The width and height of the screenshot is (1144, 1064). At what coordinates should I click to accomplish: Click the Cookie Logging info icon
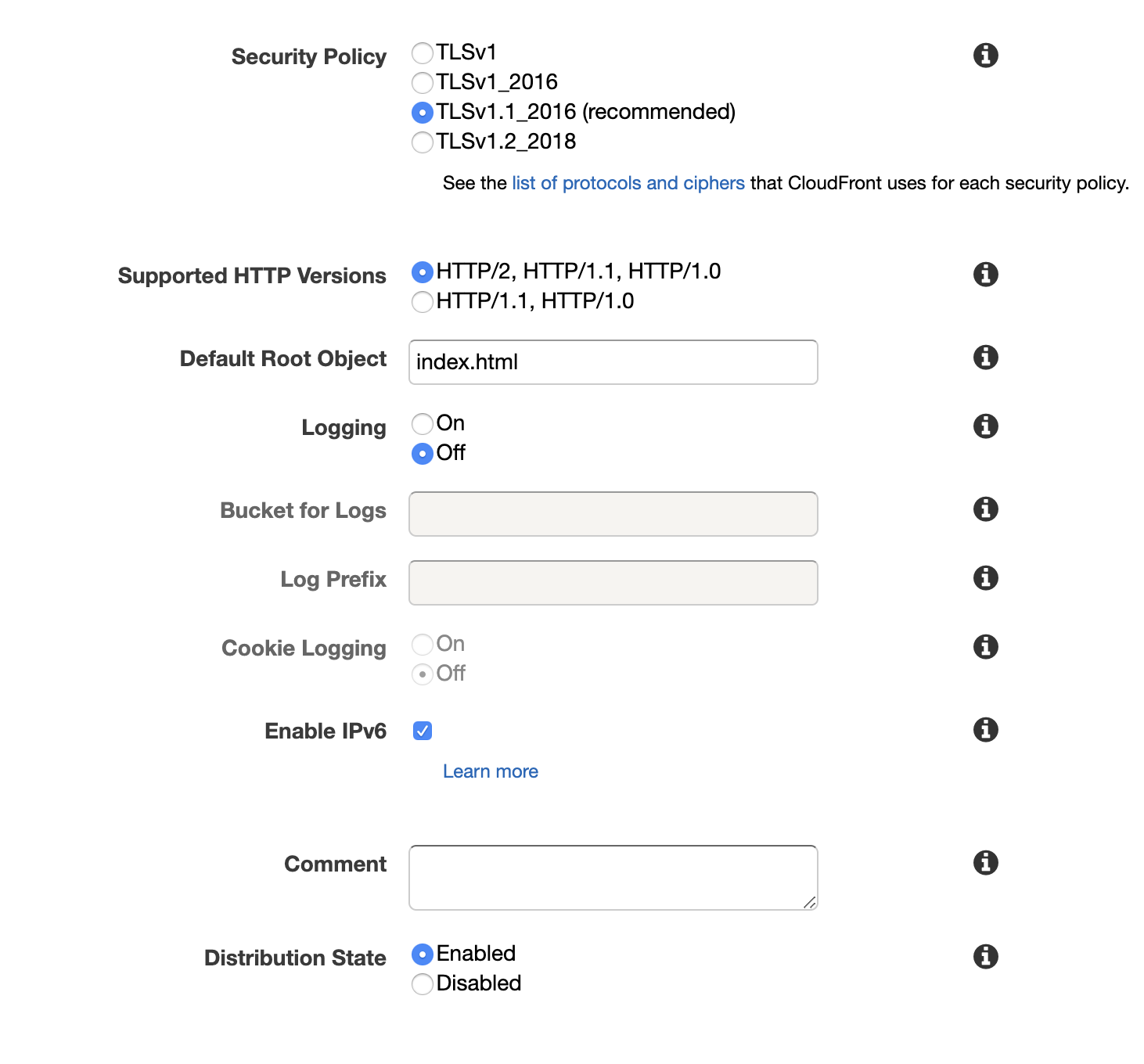[985, 647]
